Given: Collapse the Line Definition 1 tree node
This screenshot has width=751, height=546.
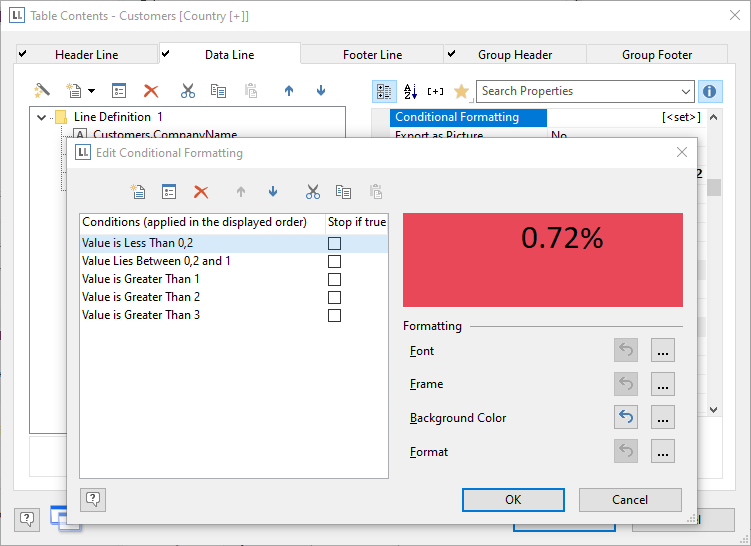Looking at the screenshot, I should point(42,117).
